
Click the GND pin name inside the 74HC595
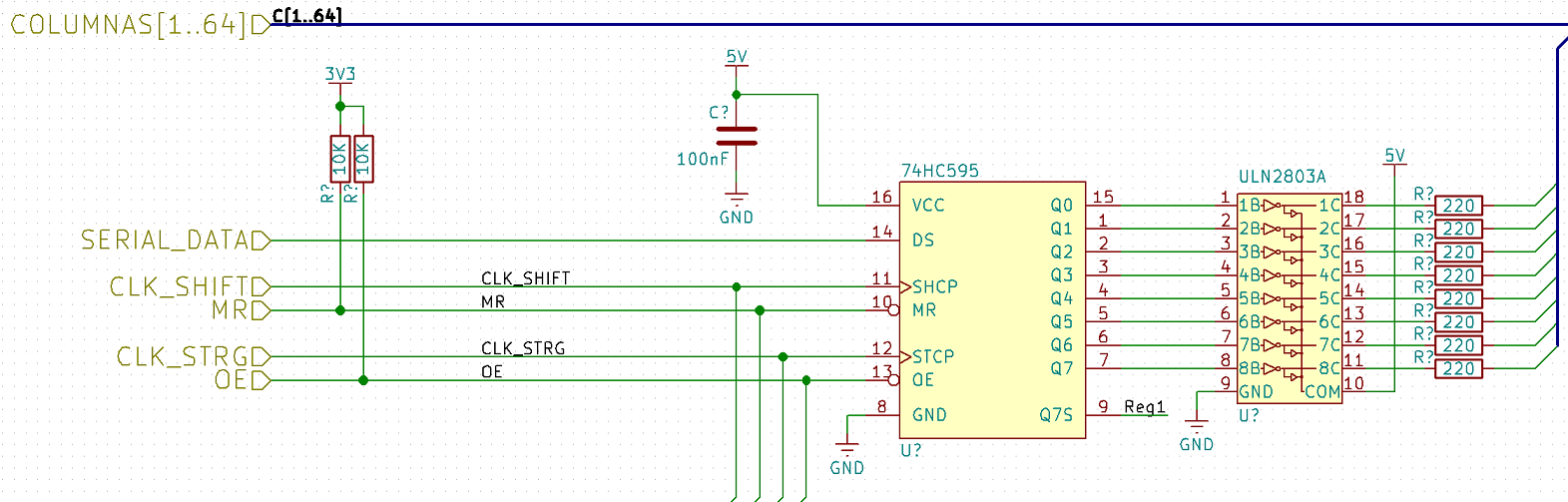929,415
